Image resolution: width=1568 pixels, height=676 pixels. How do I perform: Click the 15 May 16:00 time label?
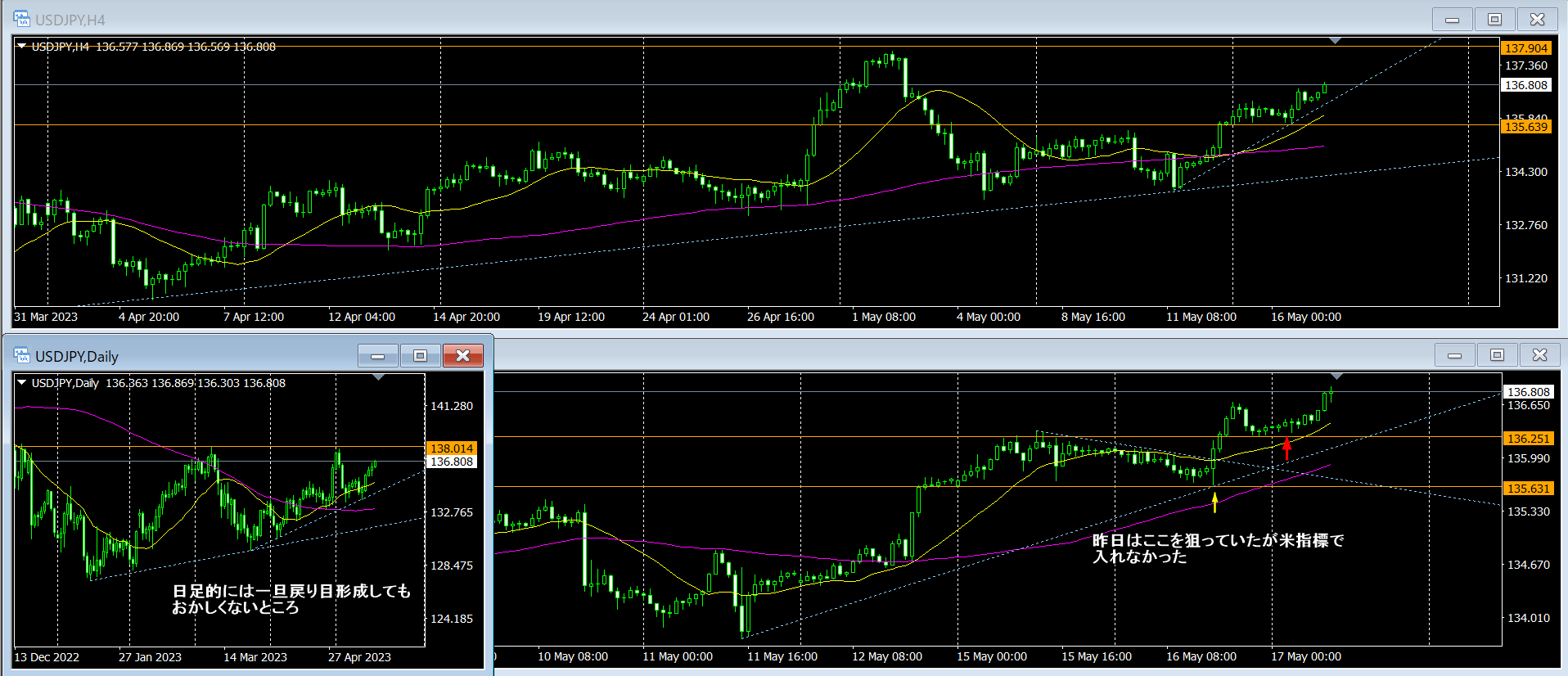coord(1097,656)
